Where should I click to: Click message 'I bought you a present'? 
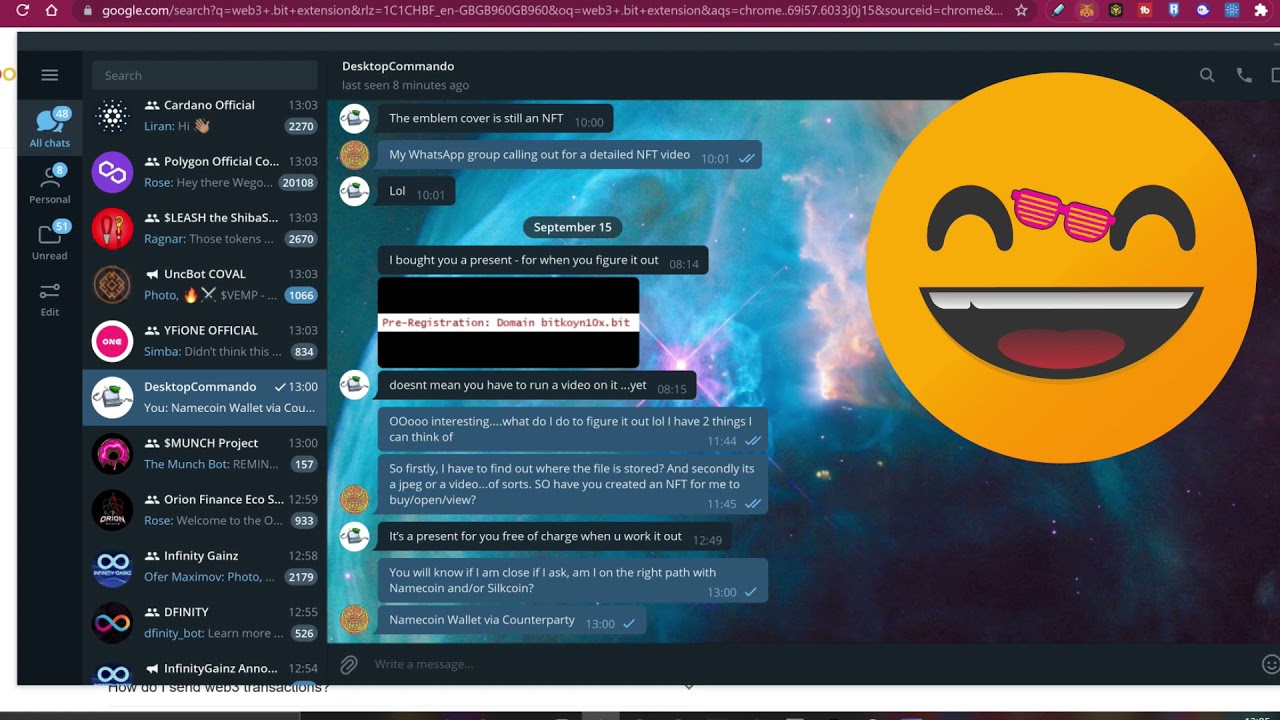point(543,261)
